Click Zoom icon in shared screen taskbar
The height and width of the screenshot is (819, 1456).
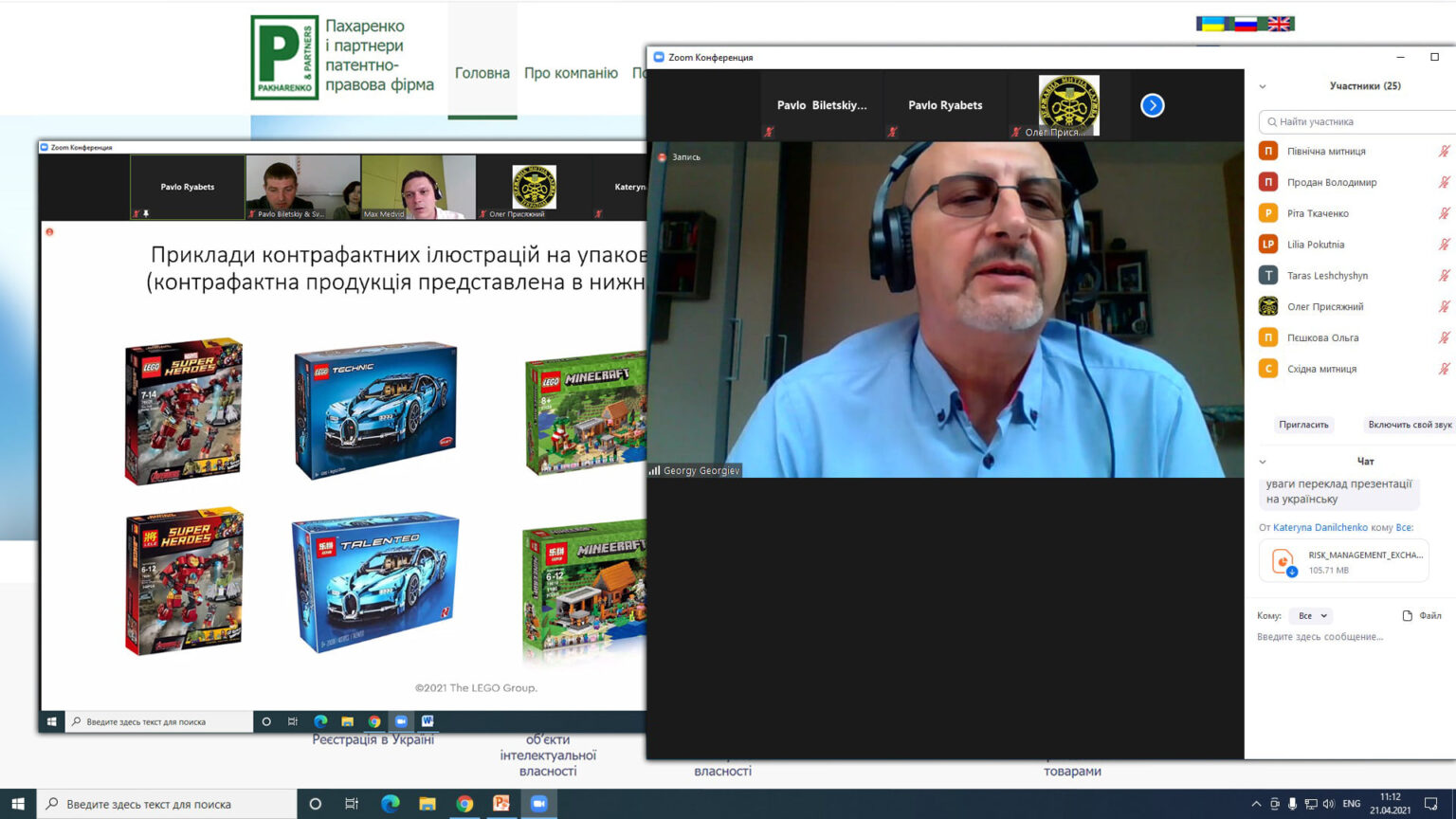point(401,721)
